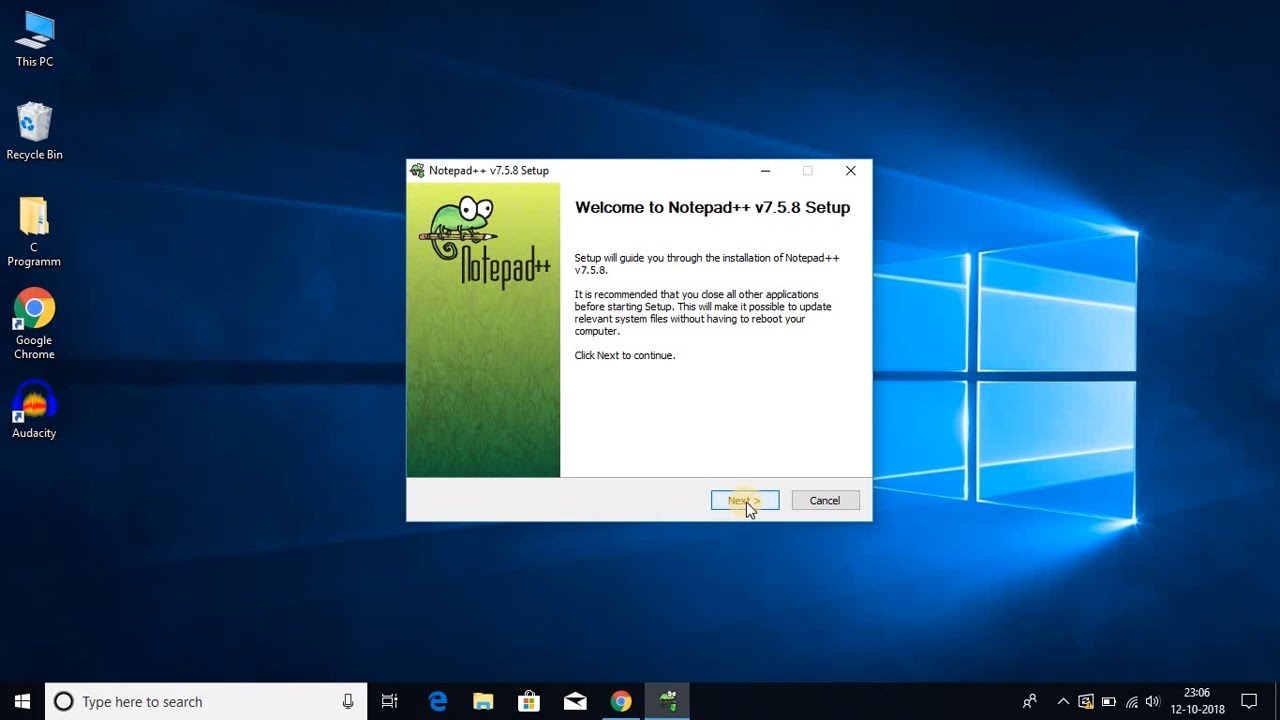The height and width of the screenshot is (720, 1280).
Task: Cancel the Notepad++ setup
Action: coord(825,501)
